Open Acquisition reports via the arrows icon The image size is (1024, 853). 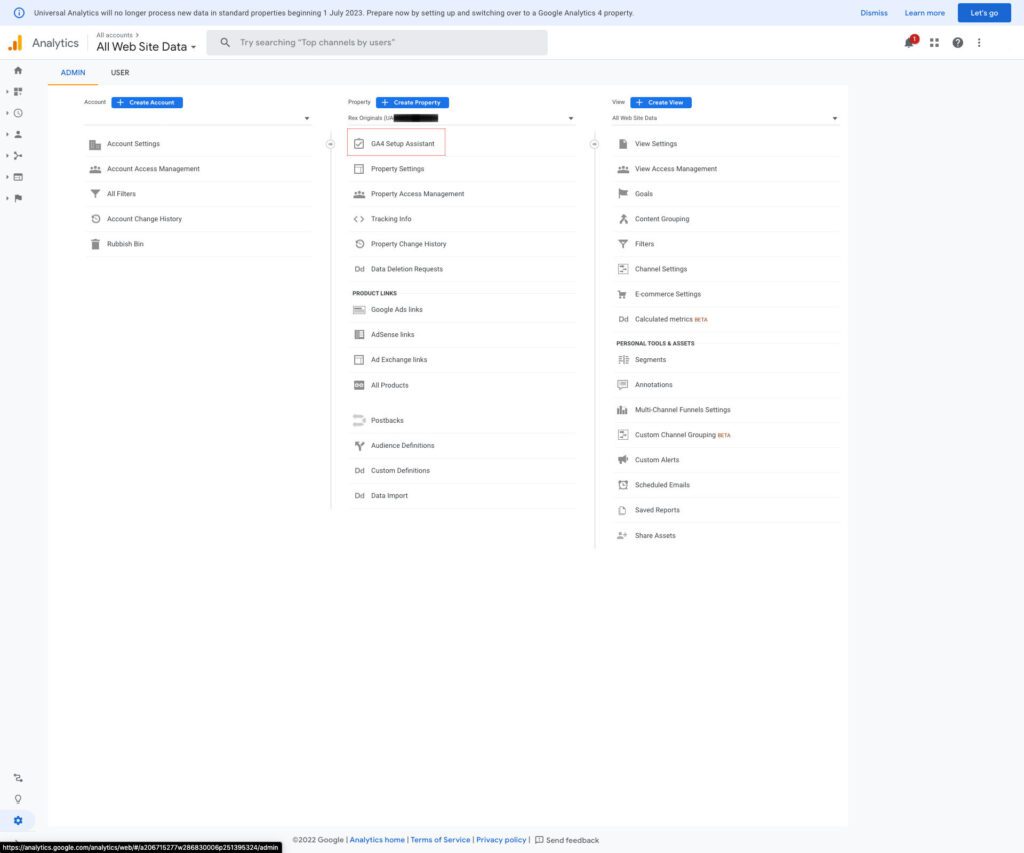click(17, 155)
